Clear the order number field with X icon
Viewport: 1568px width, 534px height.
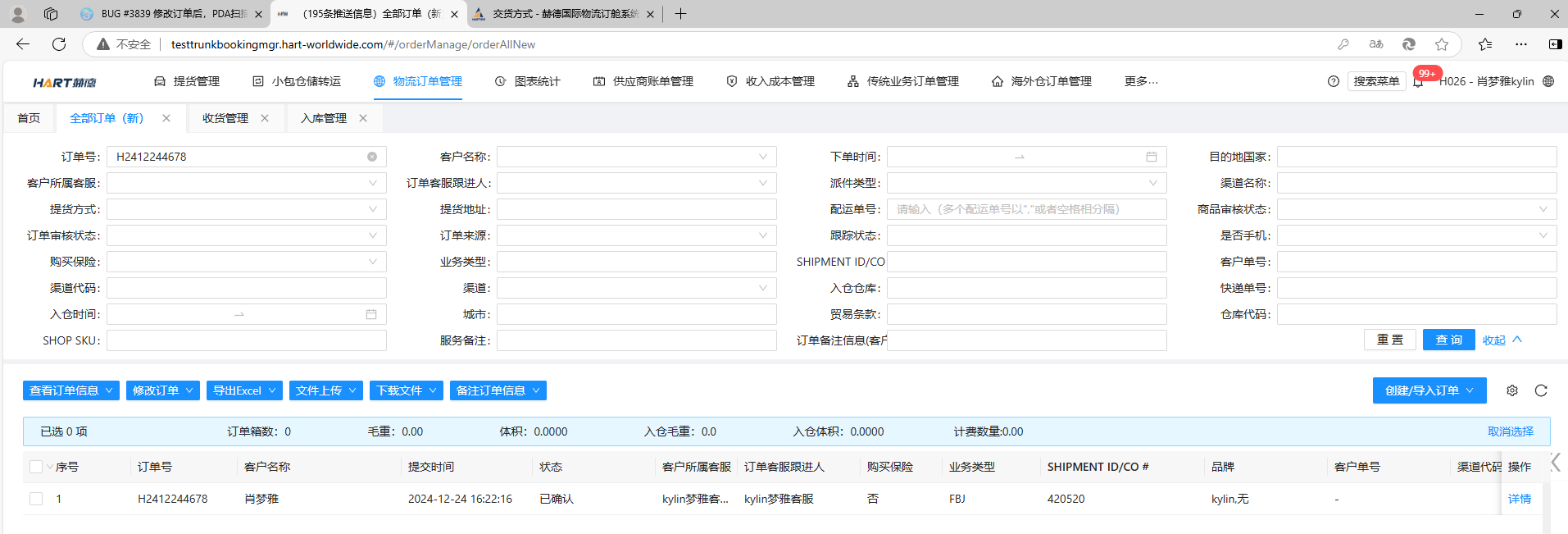pyautogui.click(x=372, y=157)
